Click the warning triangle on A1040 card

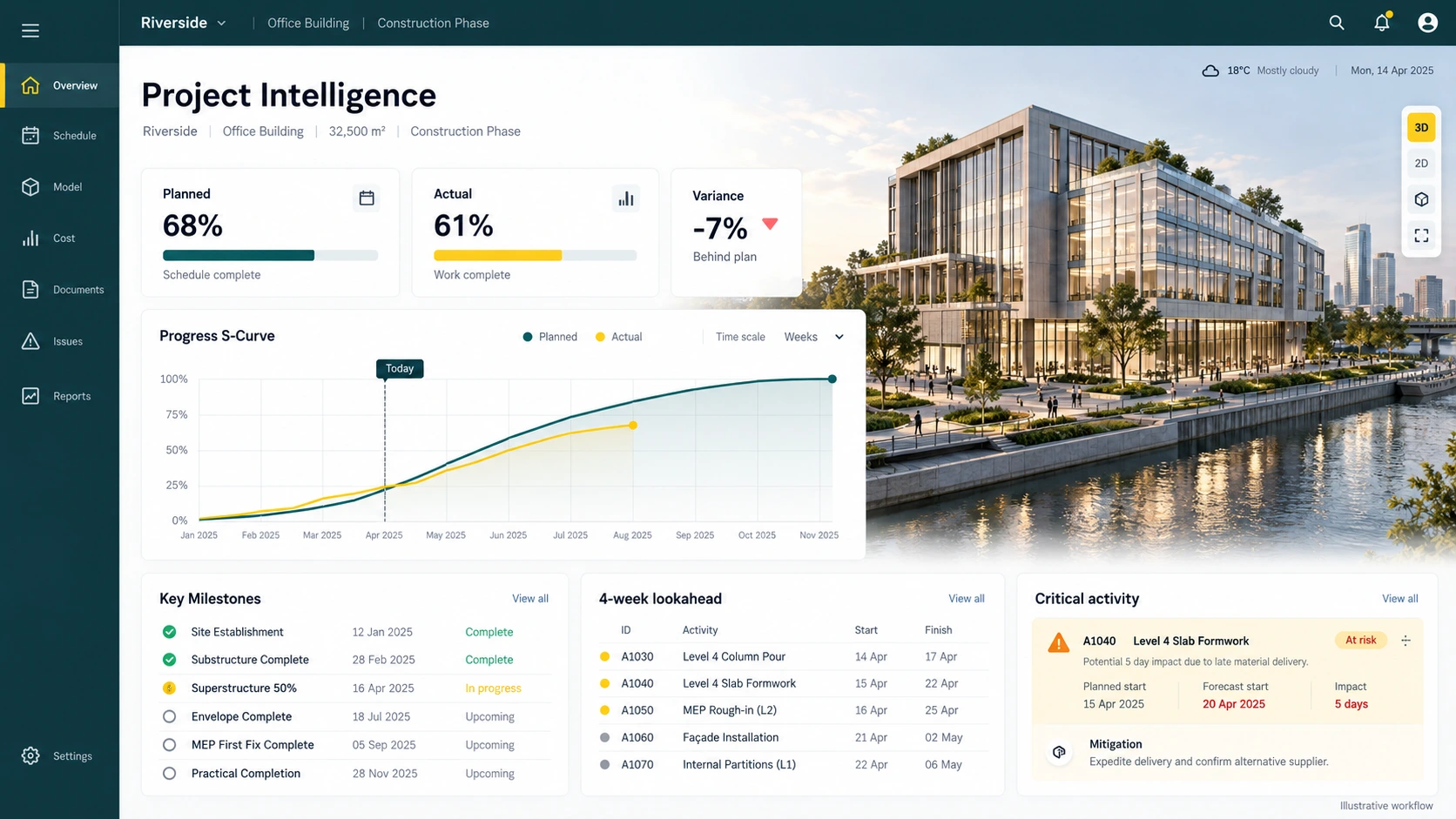1058,642
